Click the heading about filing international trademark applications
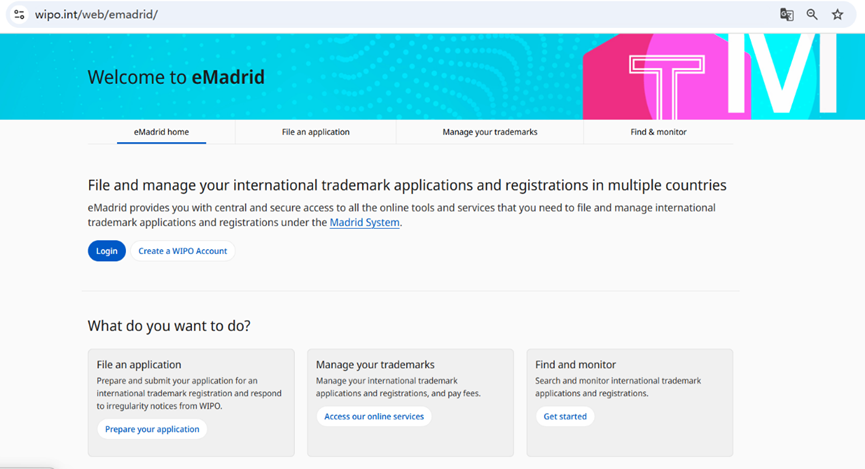The image size is (865, 469). (407, 185)
